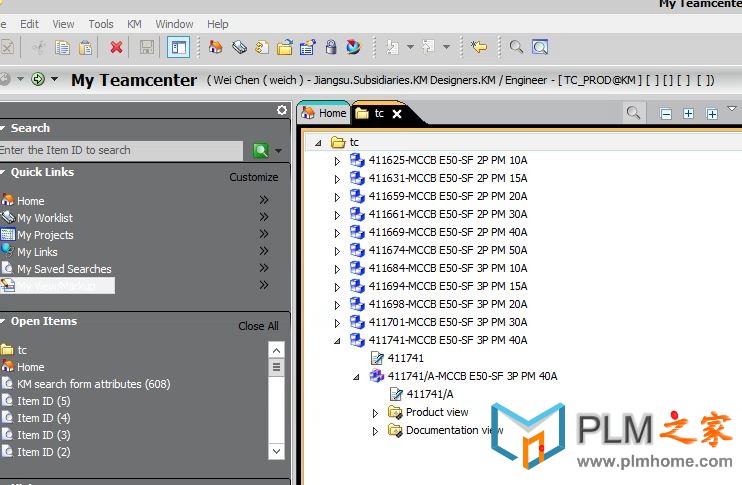Click the red X Delete icon
The width and height of the screenshot is (742, 485).
pyautogui.click(x=116, y=47)
